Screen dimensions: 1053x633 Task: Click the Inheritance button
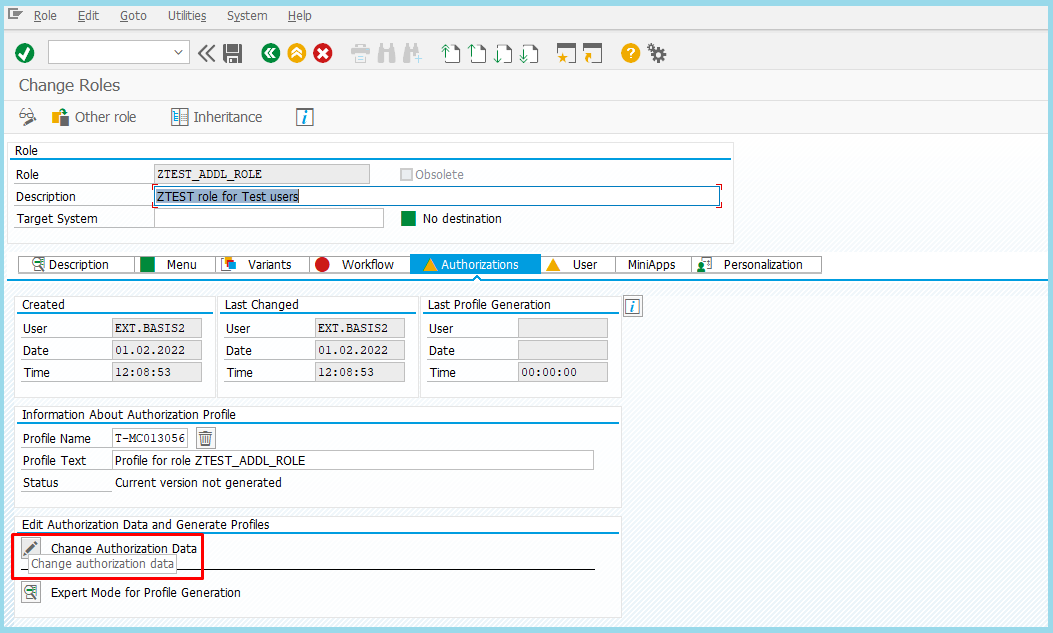[217, 117]
